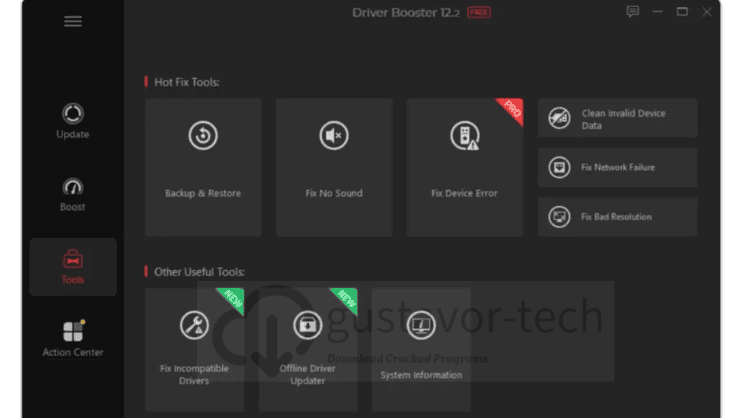Open Fix Bad Resolution

617,217
